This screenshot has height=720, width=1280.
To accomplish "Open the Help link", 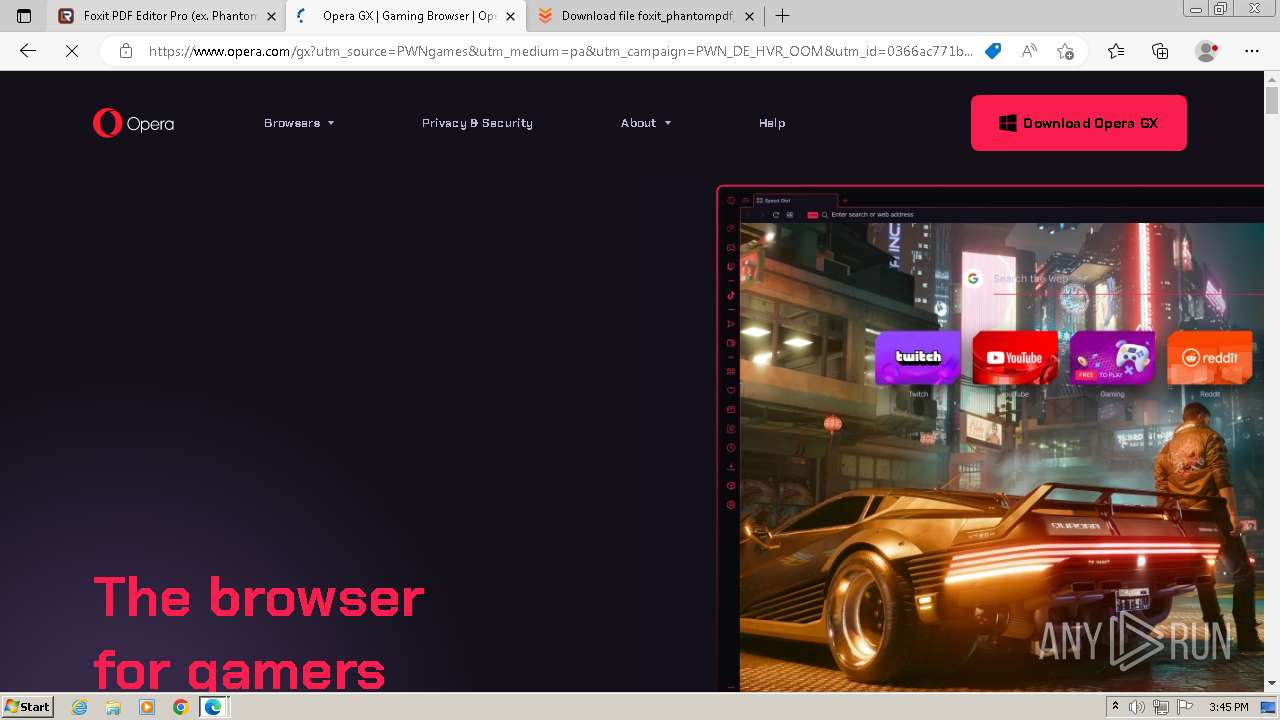I will point(772,123).
